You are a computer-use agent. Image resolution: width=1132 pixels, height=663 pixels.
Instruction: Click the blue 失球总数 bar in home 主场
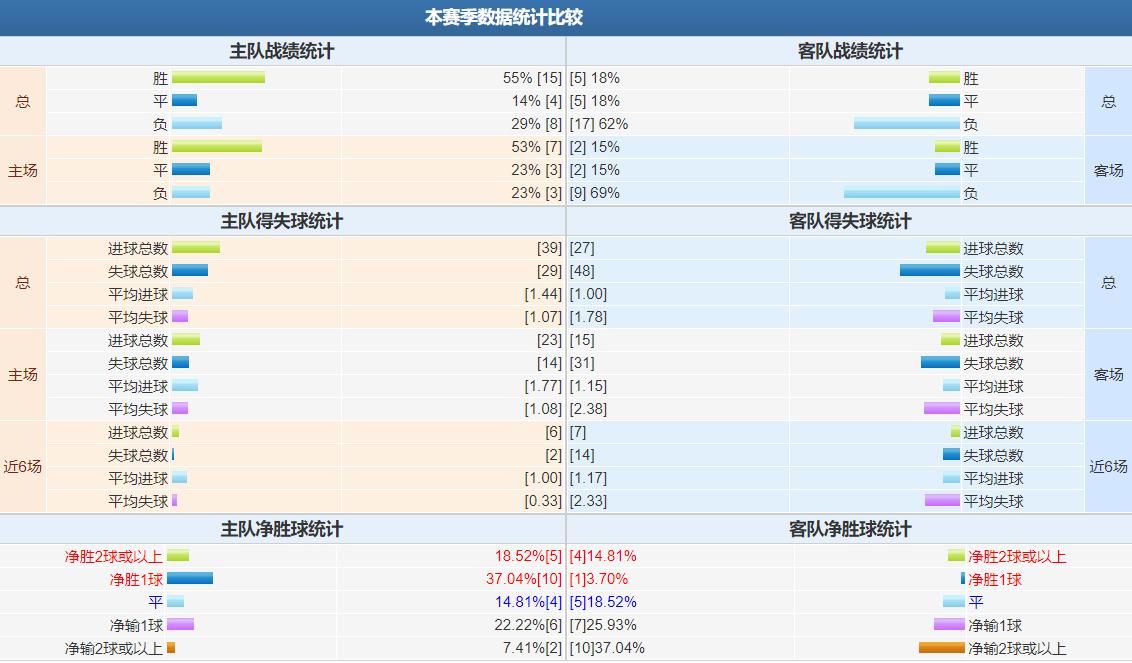pyautogui.click(x=183, y=362)
